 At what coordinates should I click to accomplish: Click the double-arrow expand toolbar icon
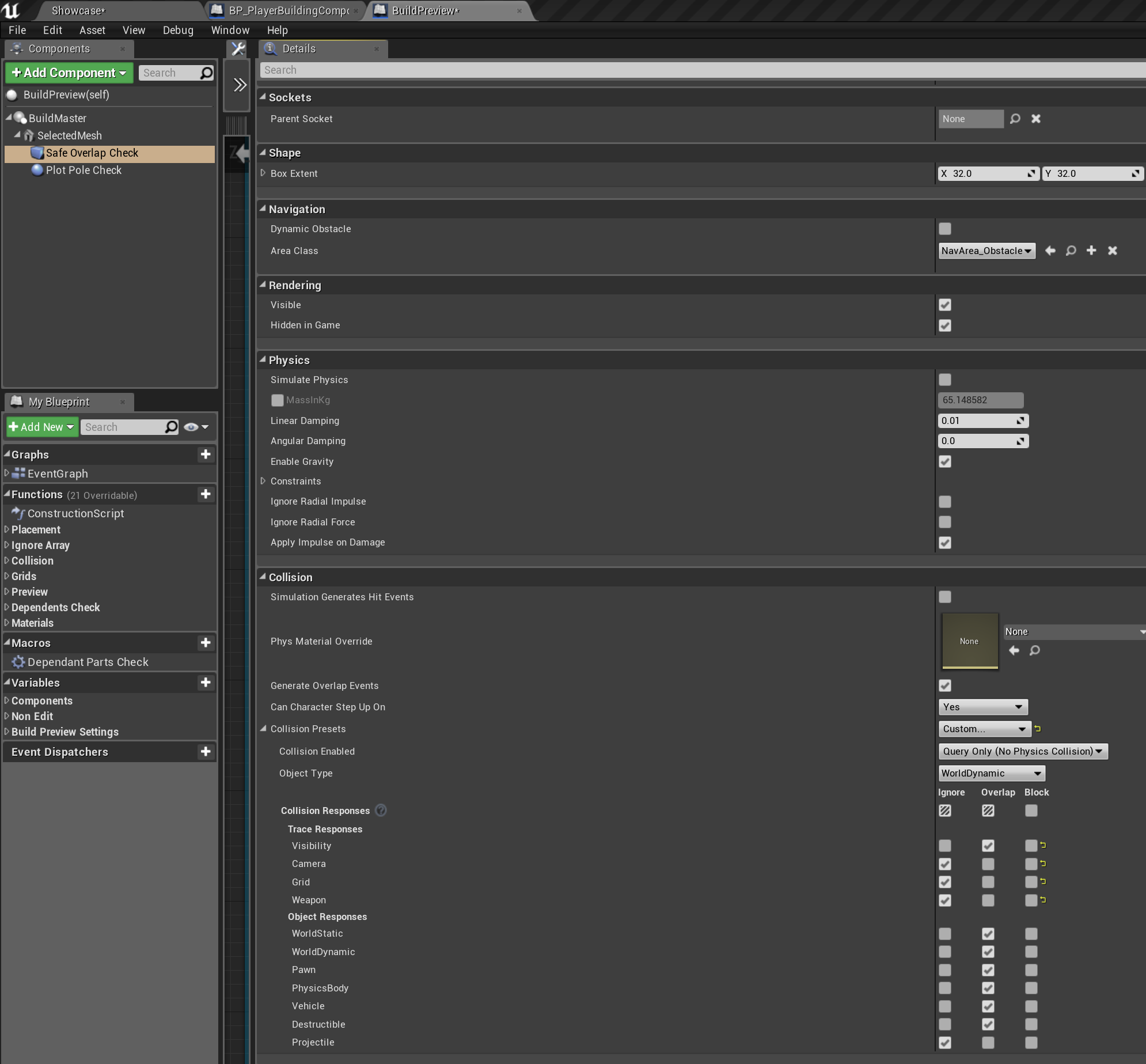(240, 85)
